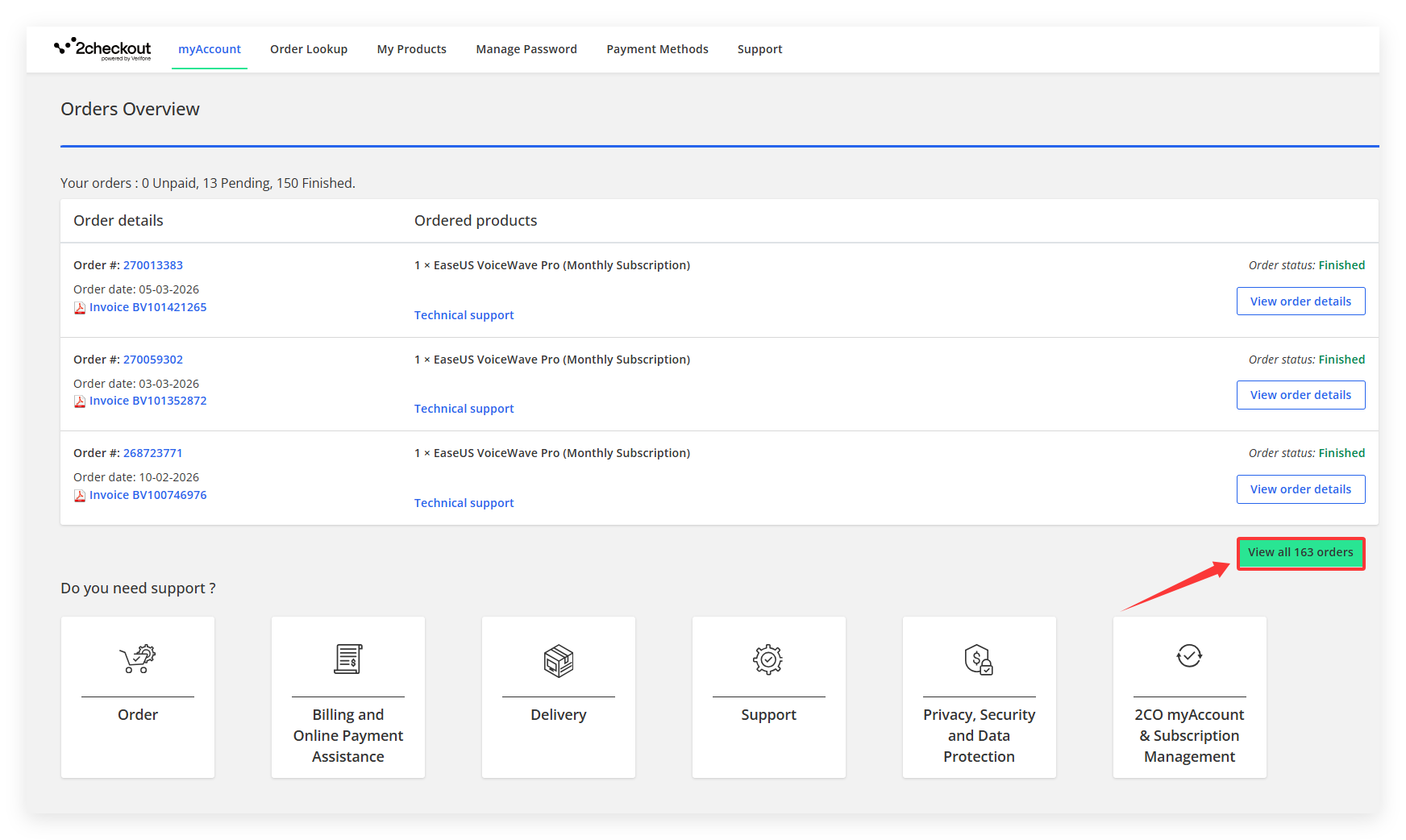The width and height of the screenshot is (1406, 840).
Task: Click PDF icon for invoice BV101421265
Action: (80, 308)
